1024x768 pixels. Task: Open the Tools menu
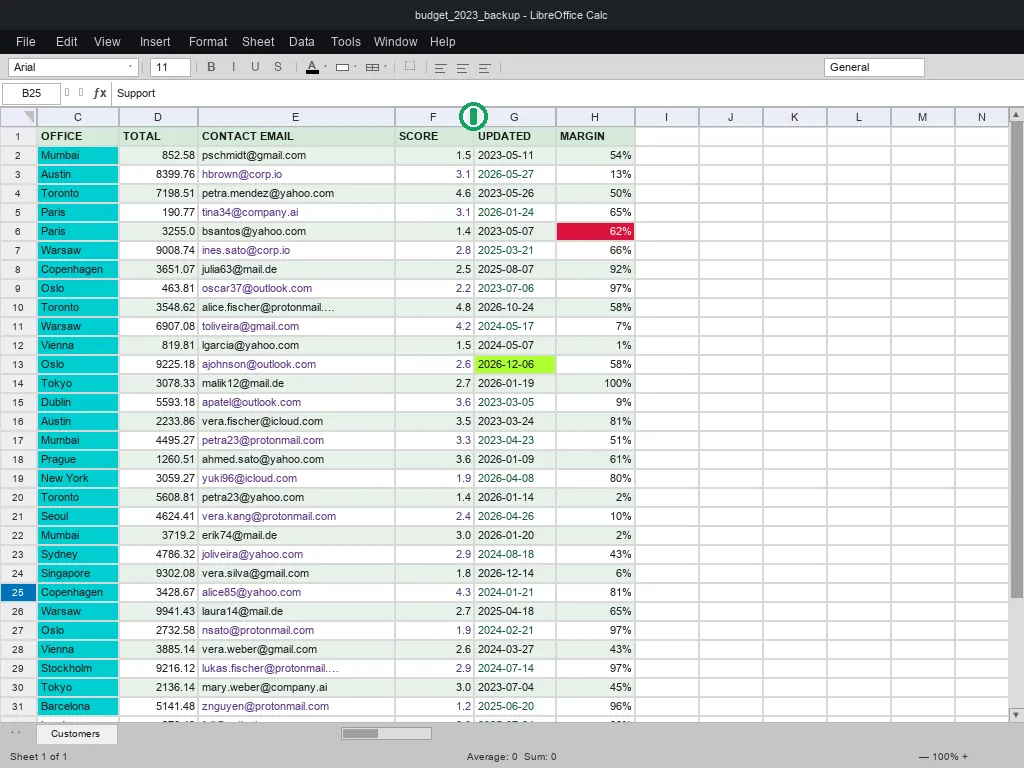click(x=345, y=42)
